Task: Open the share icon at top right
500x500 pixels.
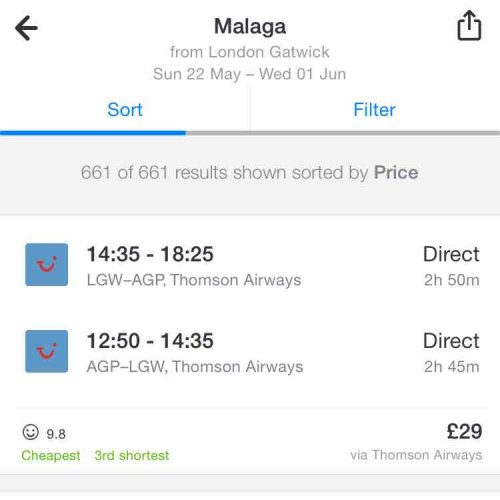Action: coord(469,25)
